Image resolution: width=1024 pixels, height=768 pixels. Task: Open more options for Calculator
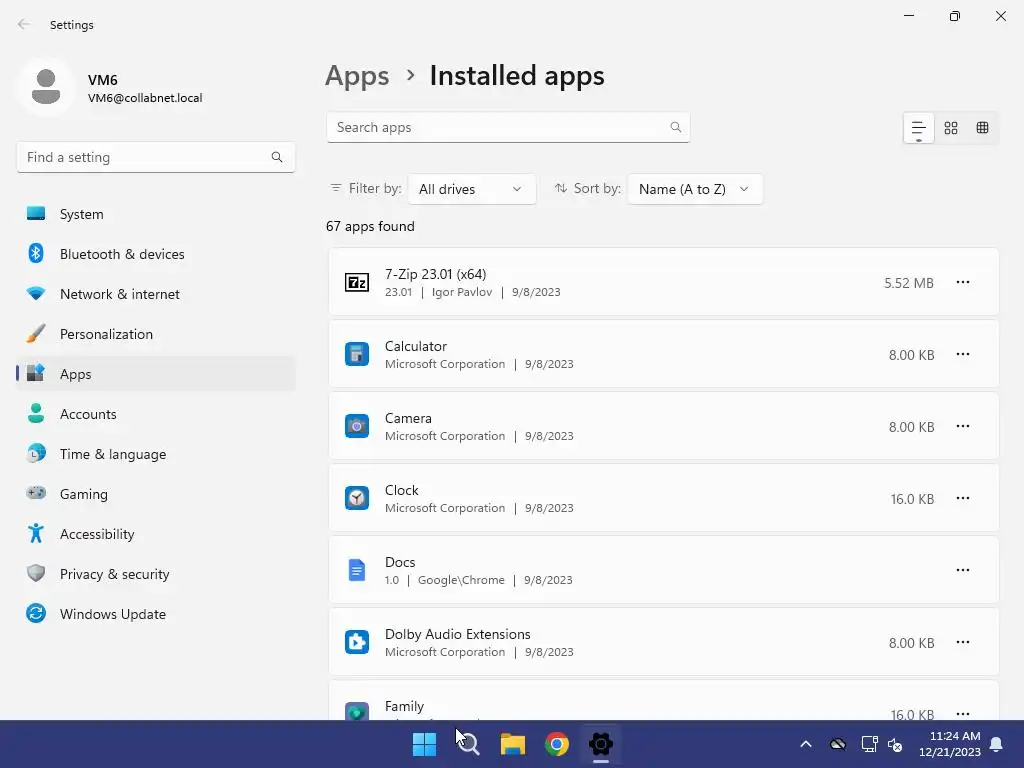point(963,354)
